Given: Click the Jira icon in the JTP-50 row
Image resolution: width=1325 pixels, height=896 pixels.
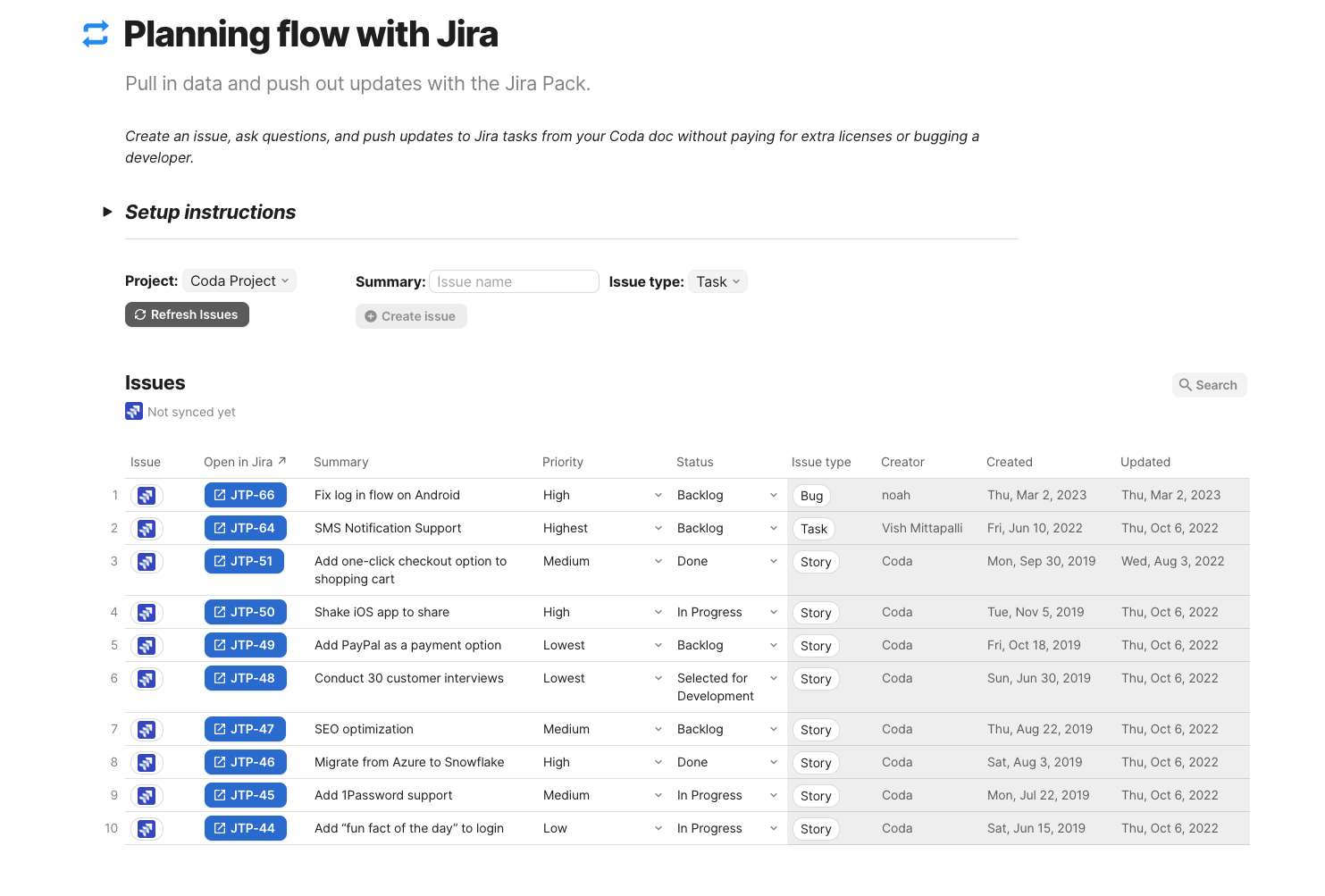Looking at the screenshot, I should (147, 613).
